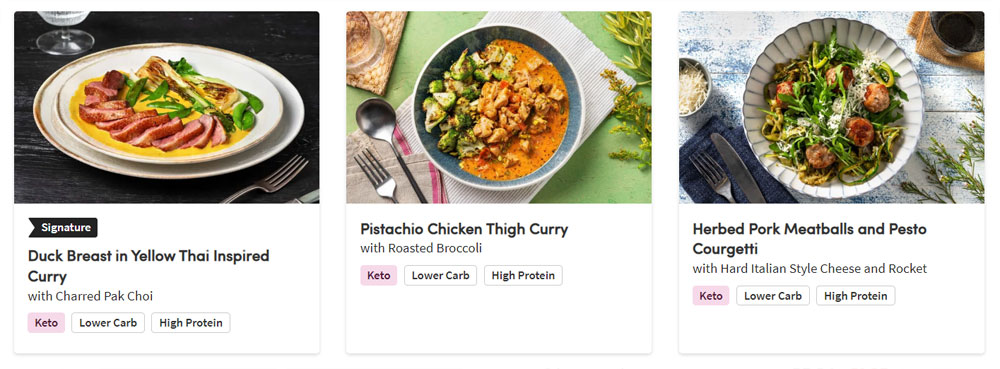This screenshot has width=1000, height=369.
Task: Click the blank area below the Pistachio Chicken tags
Action: [499, 321]
